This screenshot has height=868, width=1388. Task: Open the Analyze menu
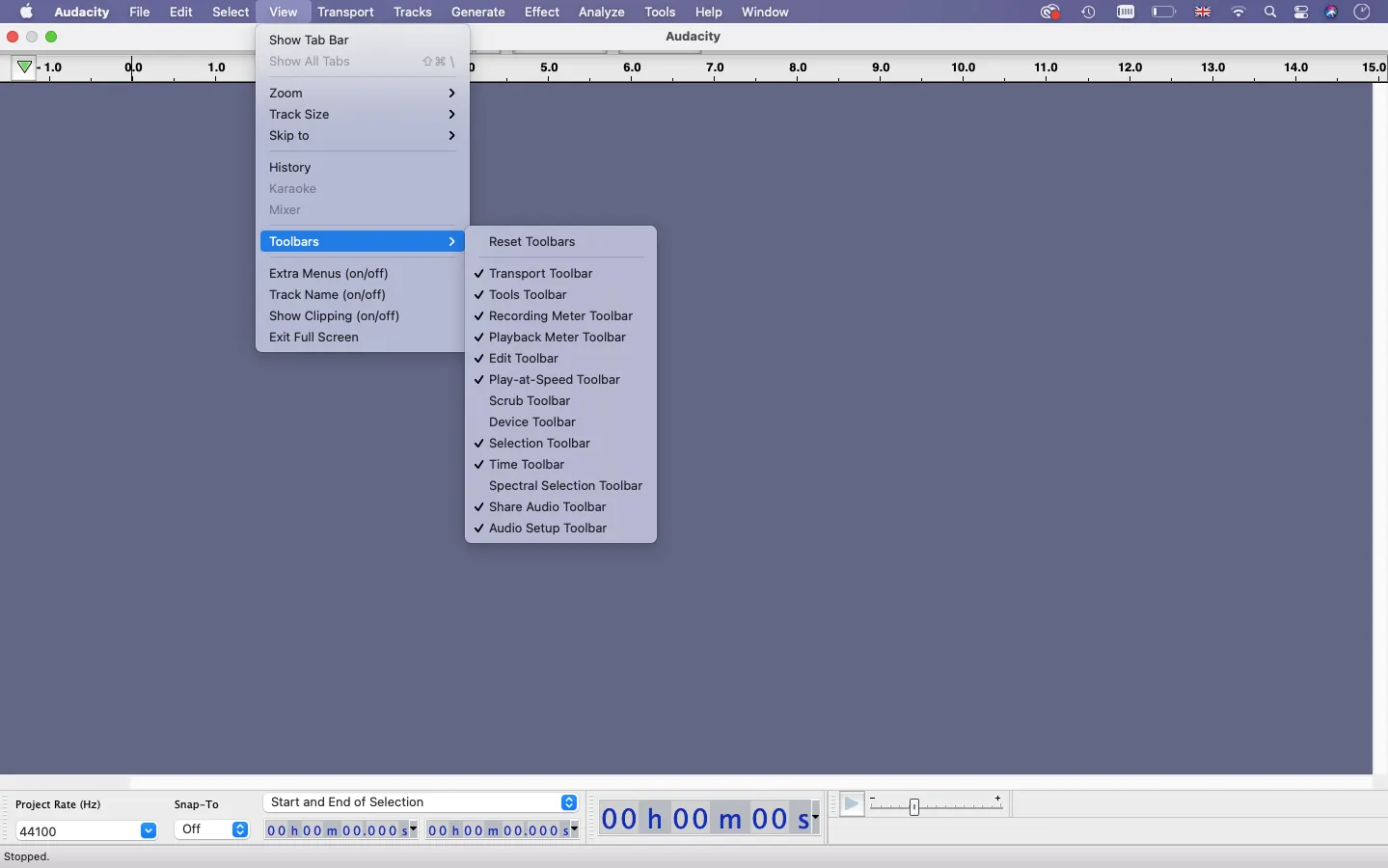point(602,12)
